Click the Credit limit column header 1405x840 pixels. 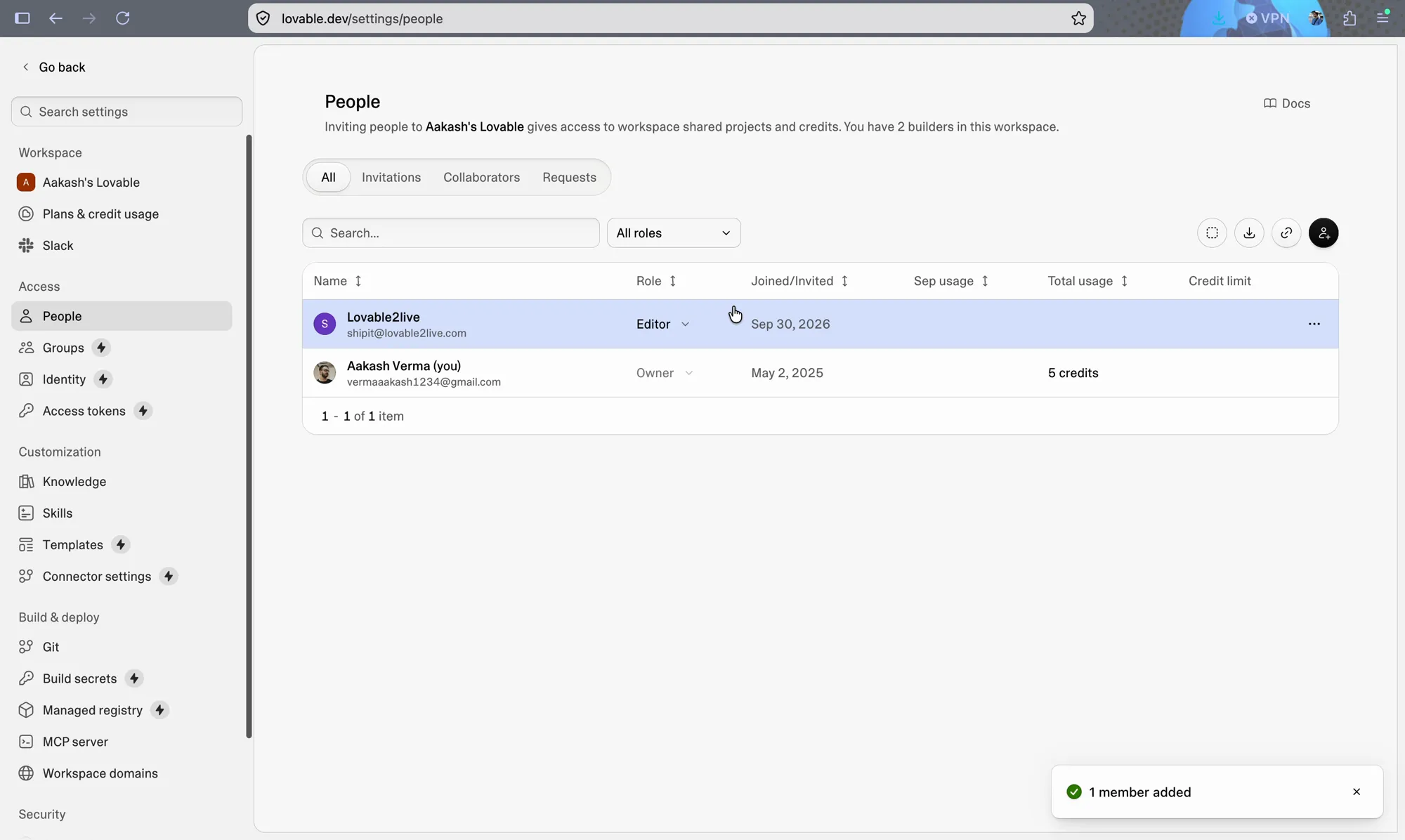click(1220, 281)
